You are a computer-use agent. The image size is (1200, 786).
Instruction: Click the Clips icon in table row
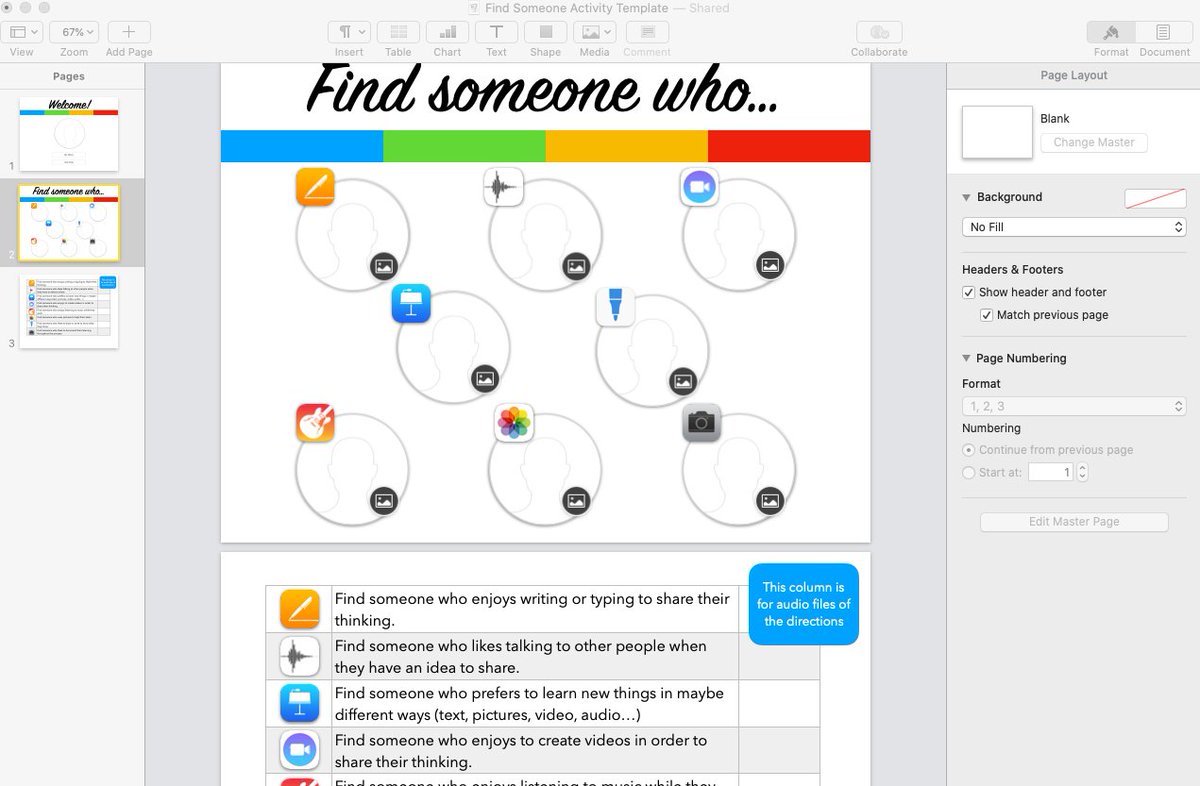pos(299,750)
